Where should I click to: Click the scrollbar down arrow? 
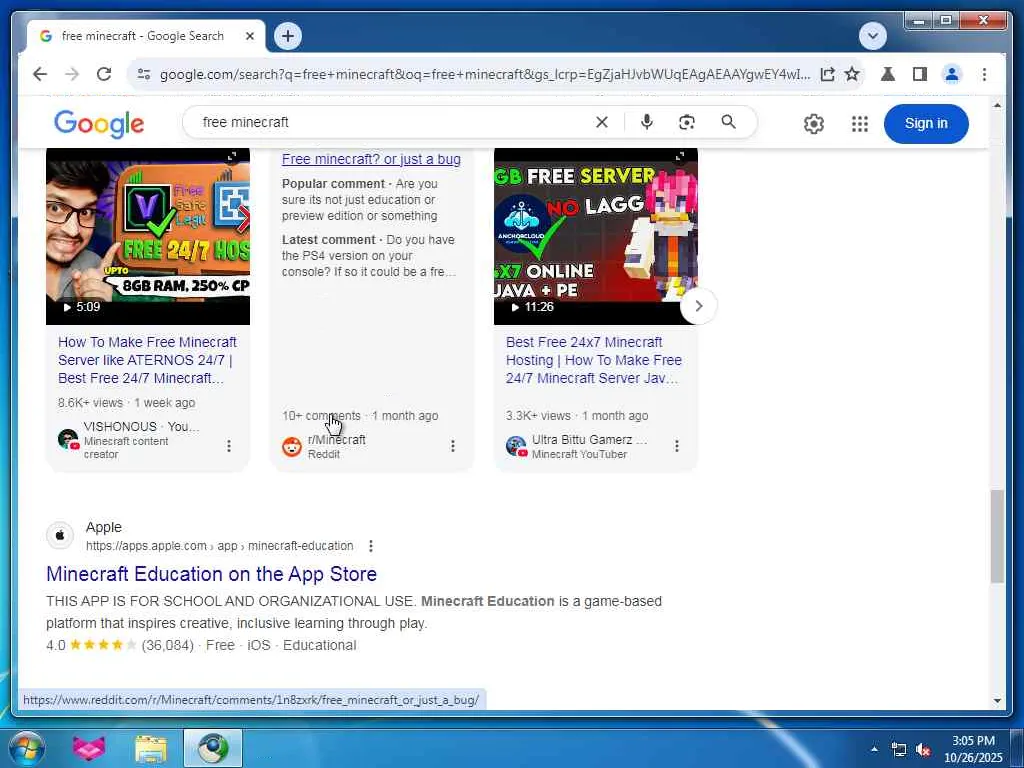(x=997, y=701)
